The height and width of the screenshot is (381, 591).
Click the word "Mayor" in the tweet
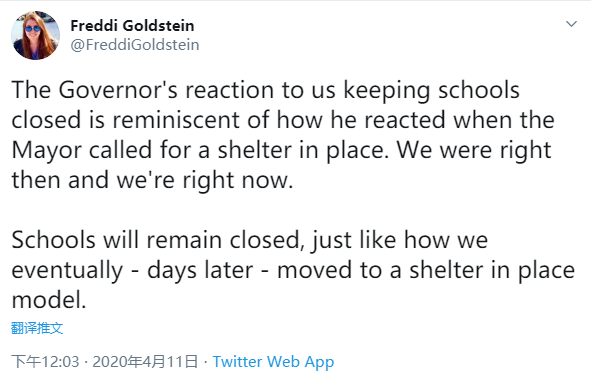pyautogui.click(x=47, y=150)
